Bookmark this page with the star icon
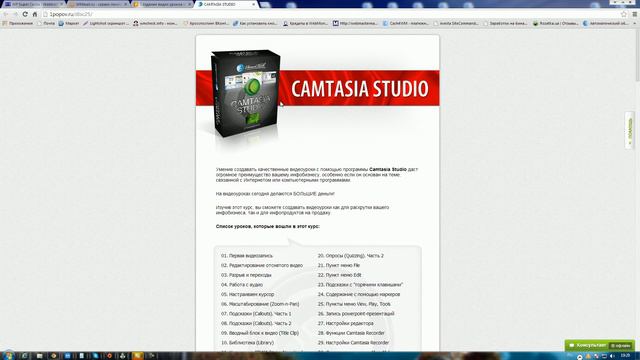The width and height of the screenshot is (640, 360). (x=624, y=14)
